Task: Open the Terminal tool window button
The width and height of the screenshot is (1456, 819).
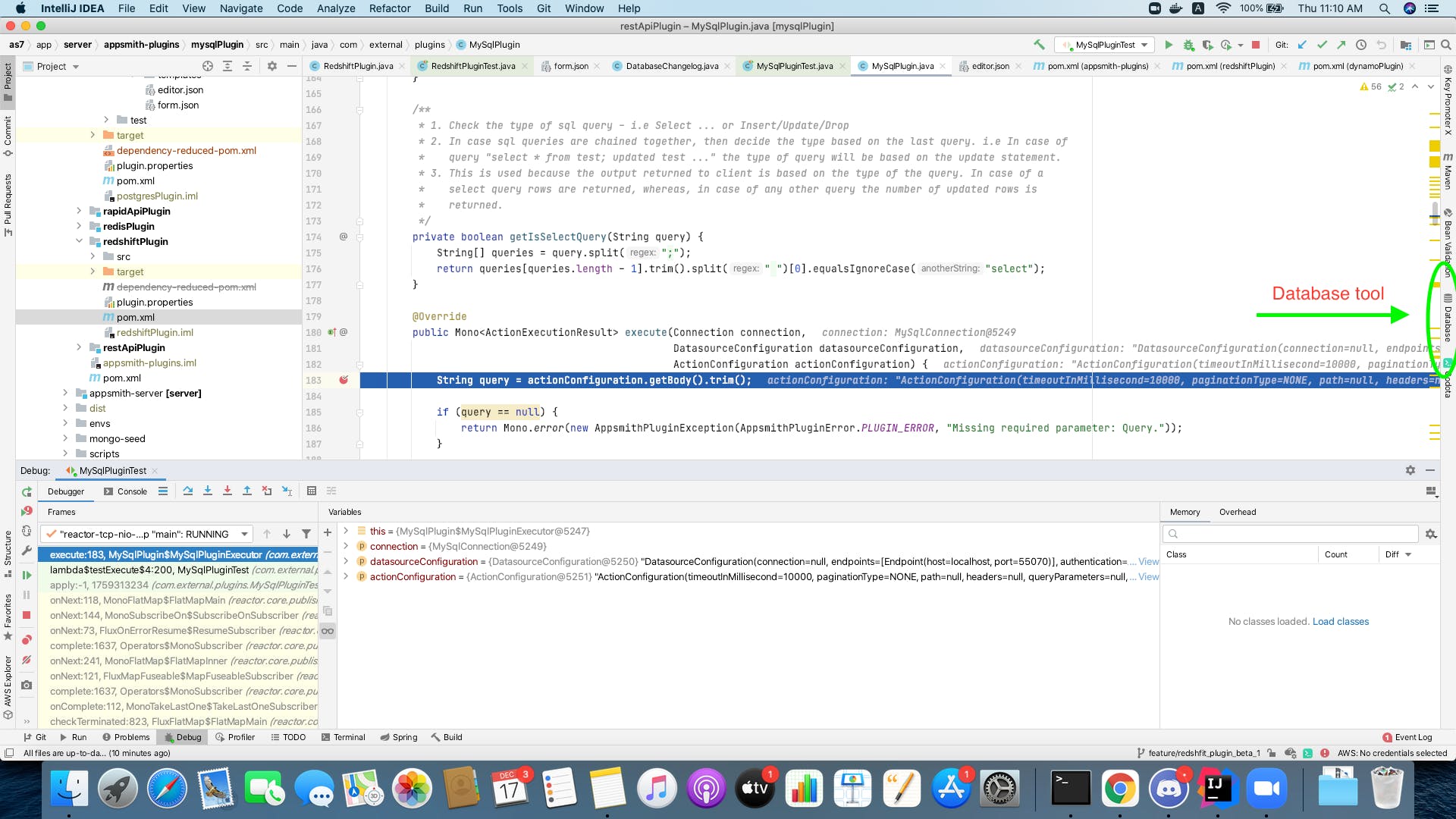Action: pyautogui.click(x=343, y=737)
